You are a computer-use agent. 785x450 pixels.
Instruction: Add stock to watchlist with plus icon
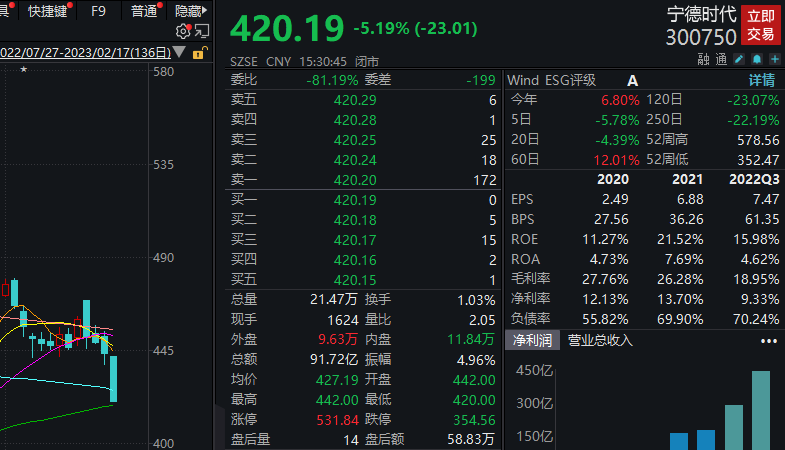tap(775, 60)
